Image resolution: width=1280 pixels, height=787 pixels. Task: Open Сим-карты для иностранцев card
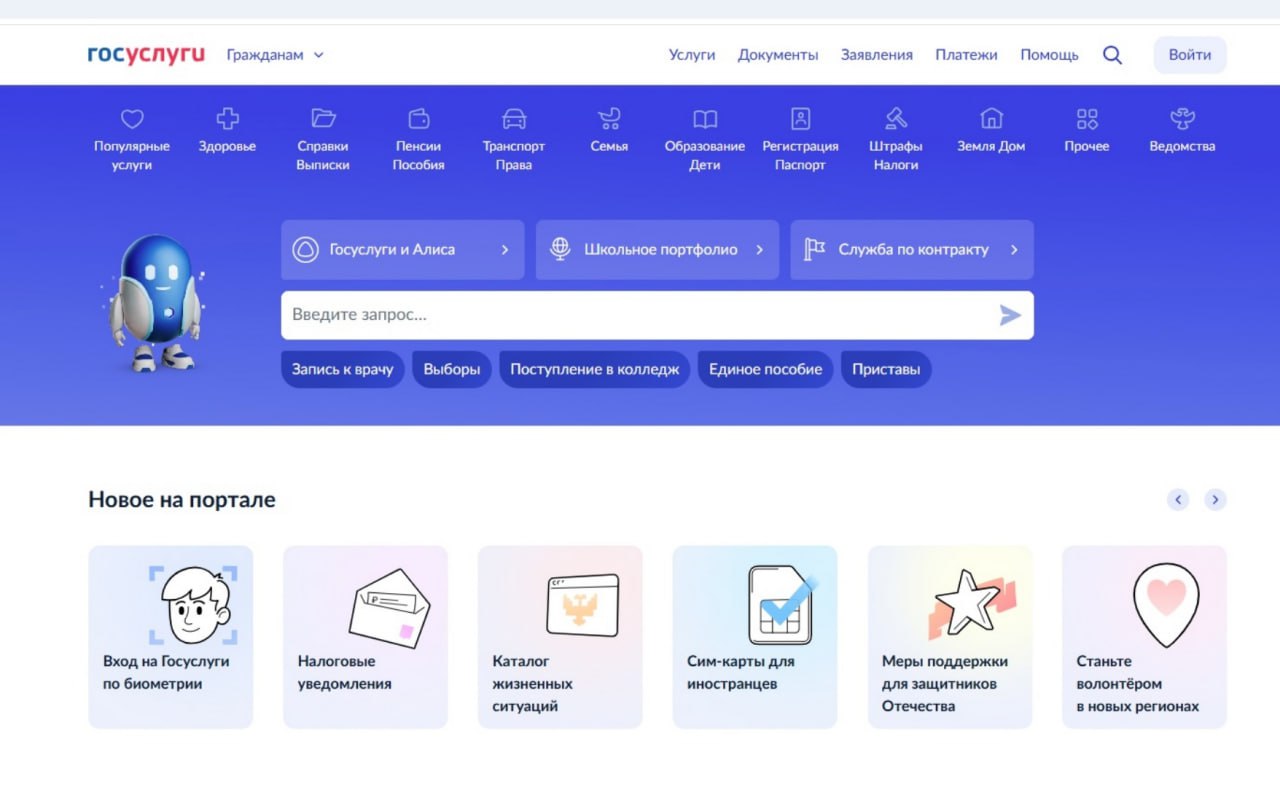pos(755,637)
